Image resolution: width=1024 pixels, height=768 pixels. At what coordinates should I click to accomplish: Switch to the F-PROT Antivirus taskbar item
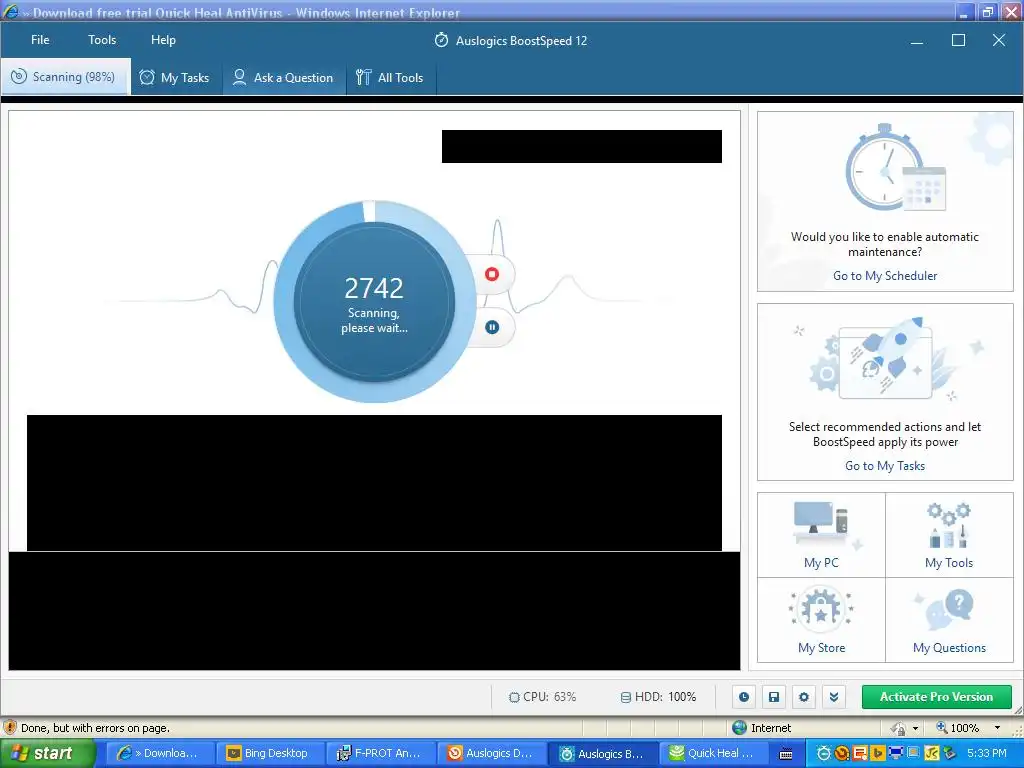(379, 753)
